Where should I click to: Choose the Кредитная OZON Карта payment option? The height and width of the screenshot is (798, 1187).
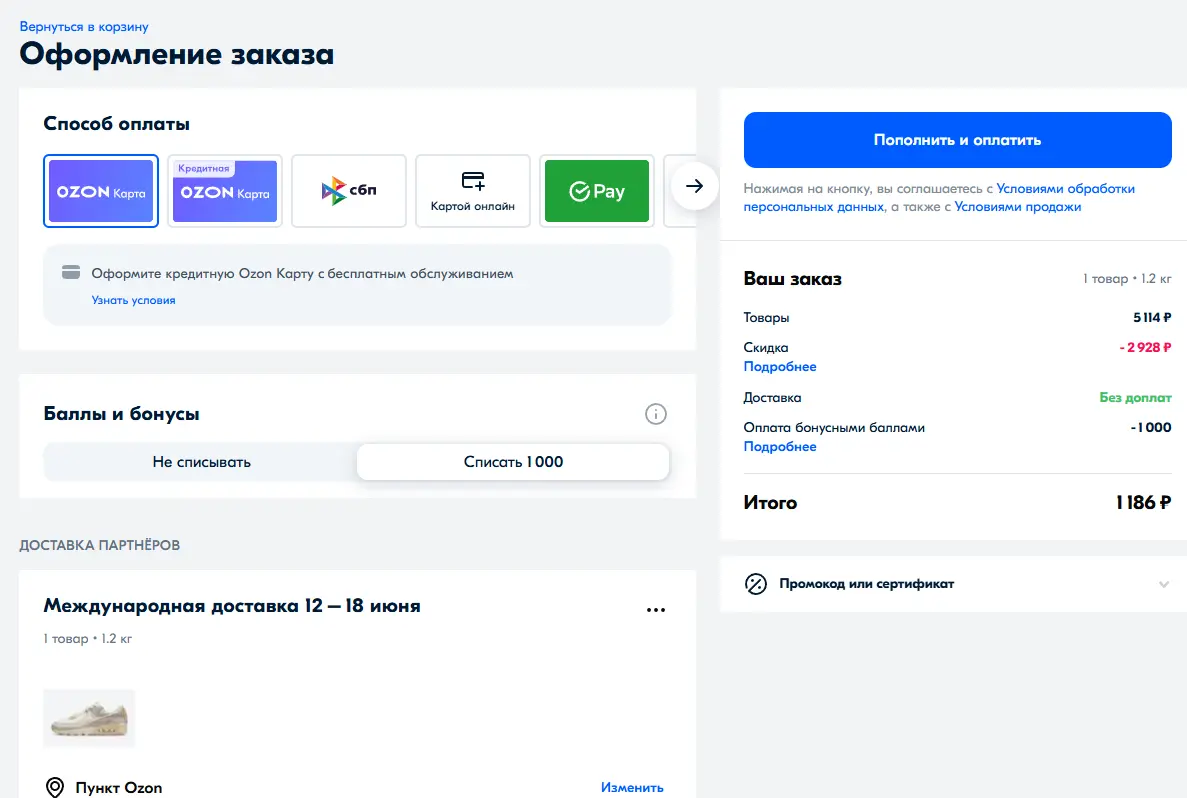click(x=225, y=191)
